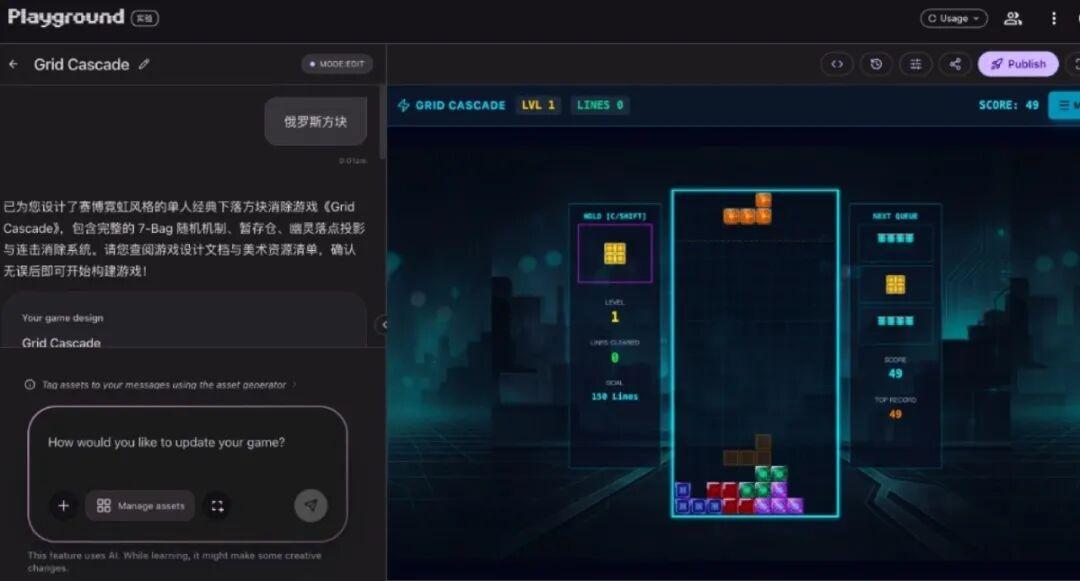Open the code view icon
The width and height of the screenshot is (1080, 581).
click(x=837, y=64)
